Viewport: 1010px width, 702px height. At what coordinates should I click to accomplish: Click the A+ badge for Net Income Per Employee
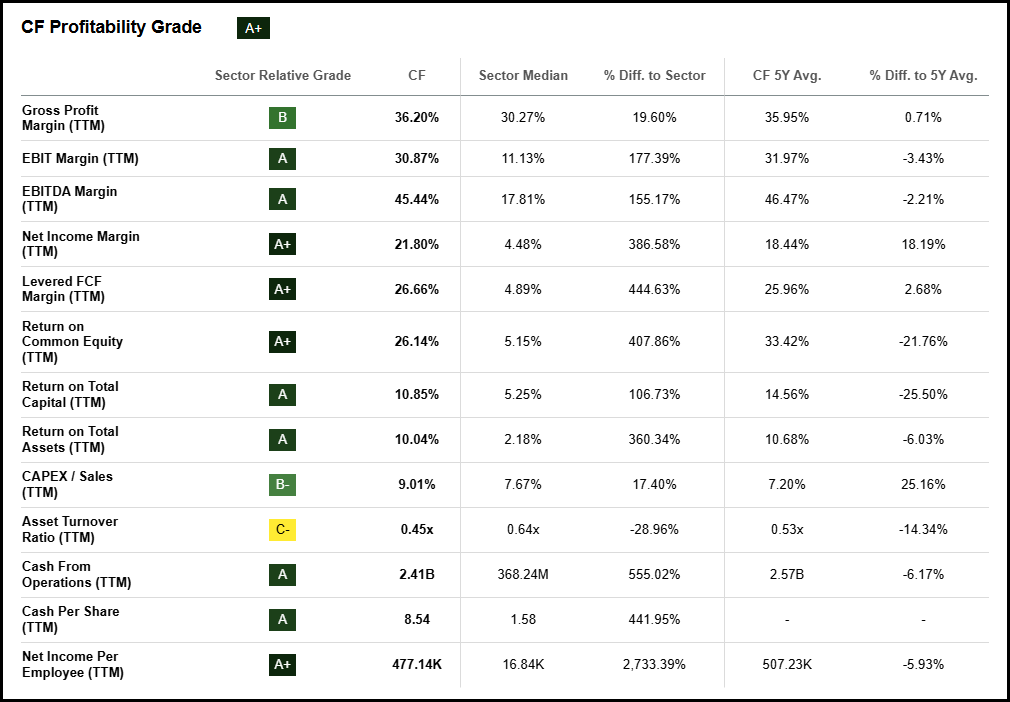[x=282, y=664]
